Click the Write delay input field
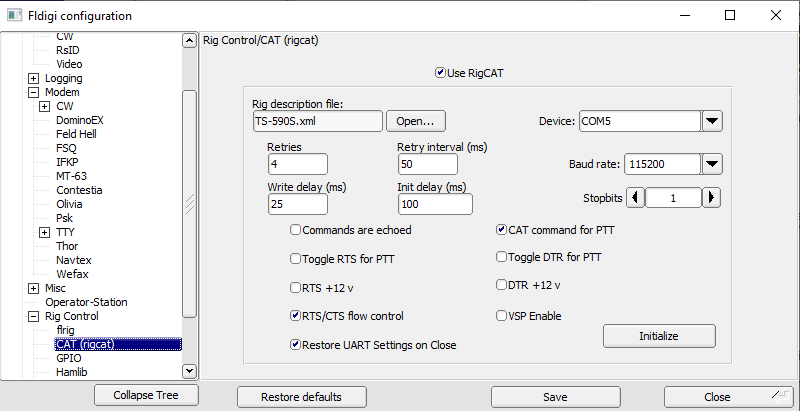Viewport: 800px width, 411px height. click(297, 204)
